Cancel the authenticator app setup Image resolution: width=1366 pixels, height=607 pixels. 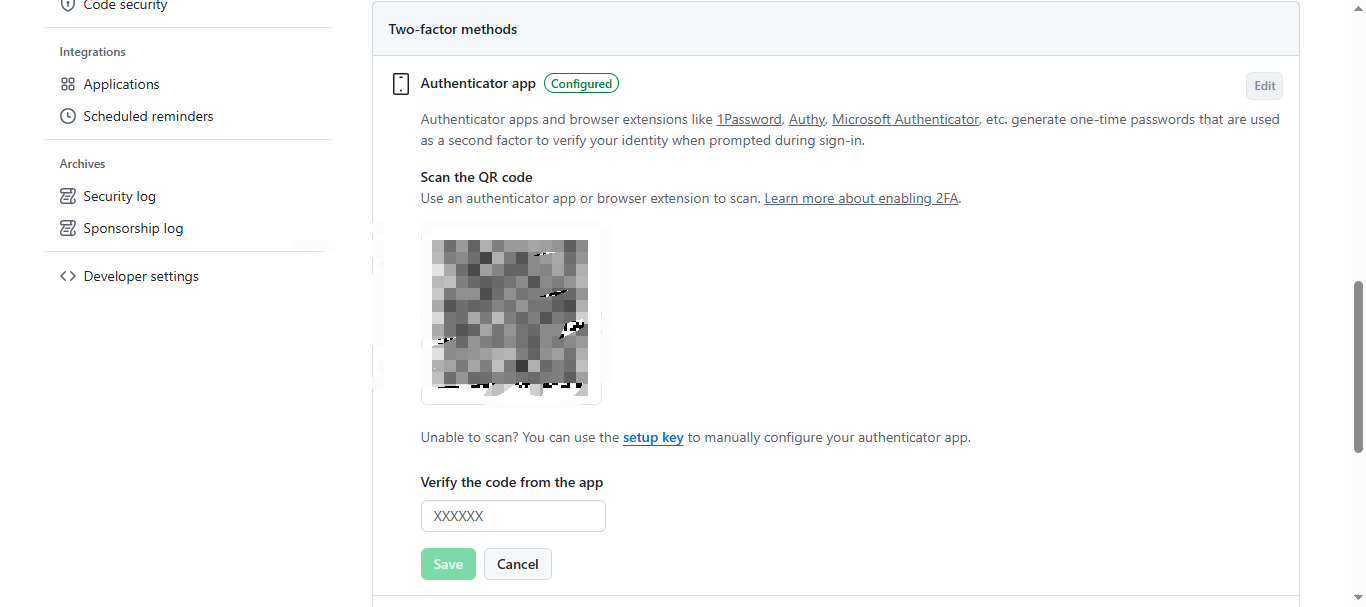click(x=518, y=564)
